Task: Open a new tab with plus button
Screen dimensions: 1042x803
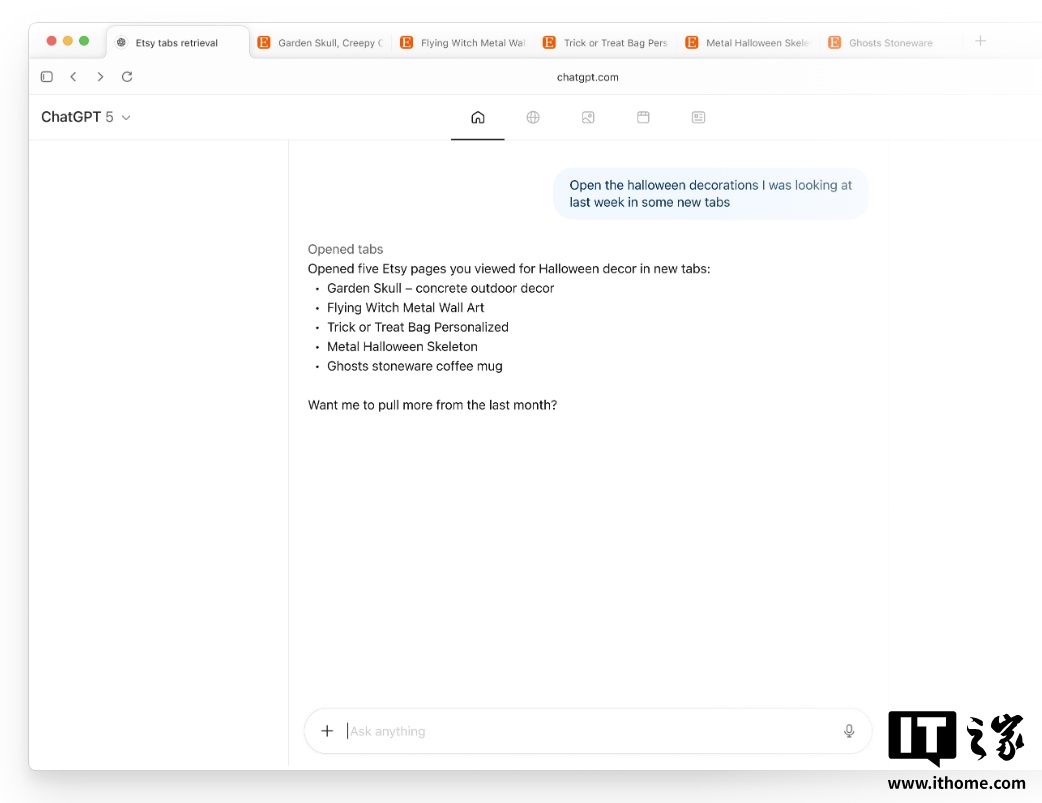Action: (x=980, y=41)
